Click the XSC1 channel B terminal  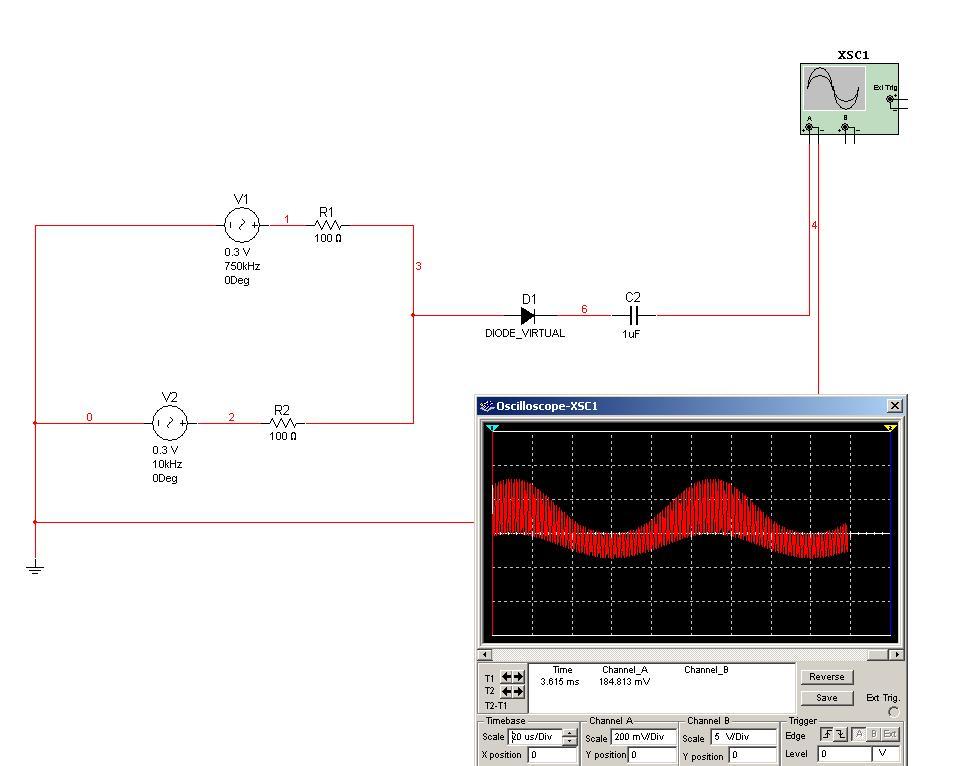pos(845,128)
